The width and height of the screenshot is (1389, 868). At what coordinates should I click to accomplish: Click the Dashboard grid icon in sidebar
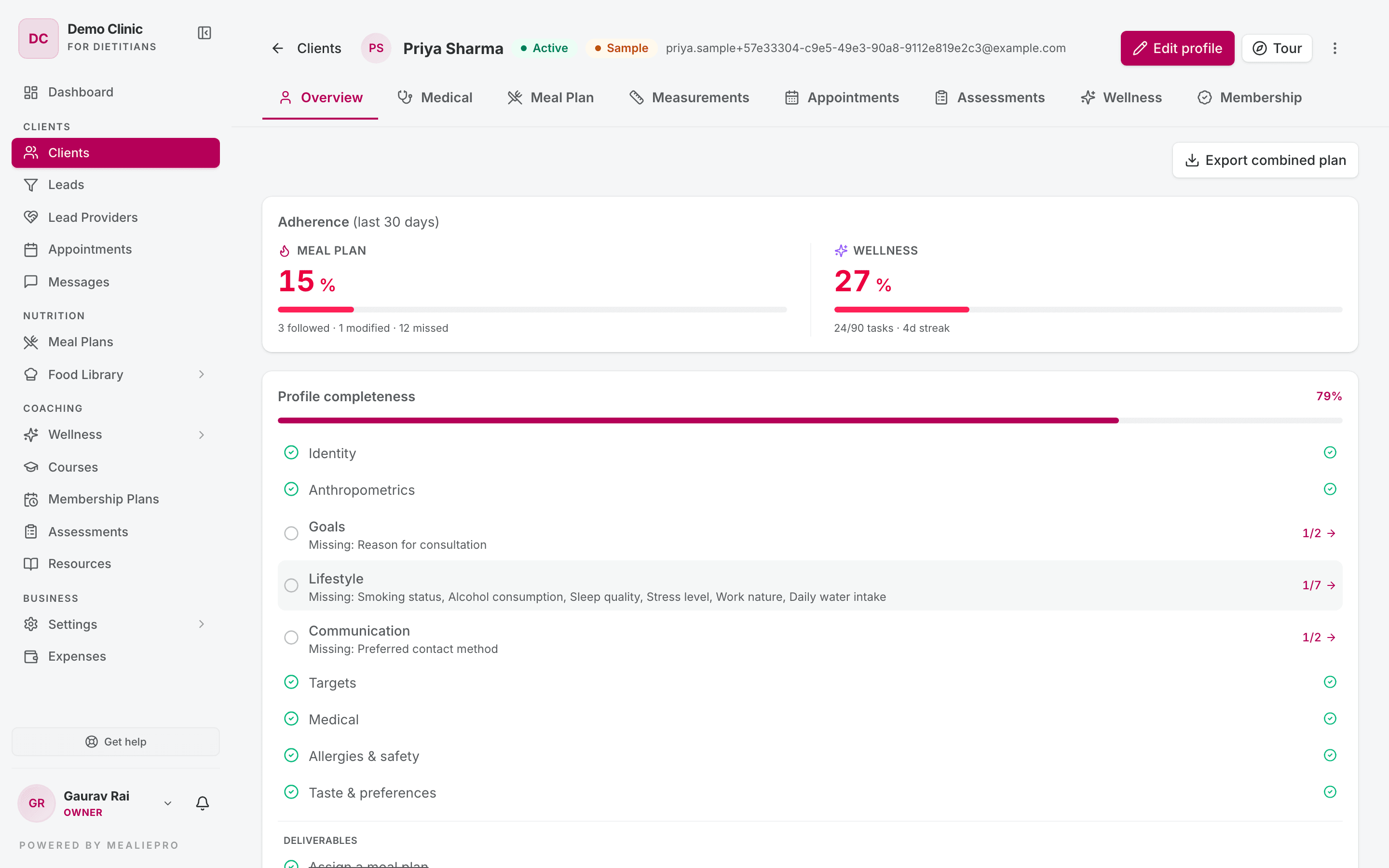tap(31, 93)
